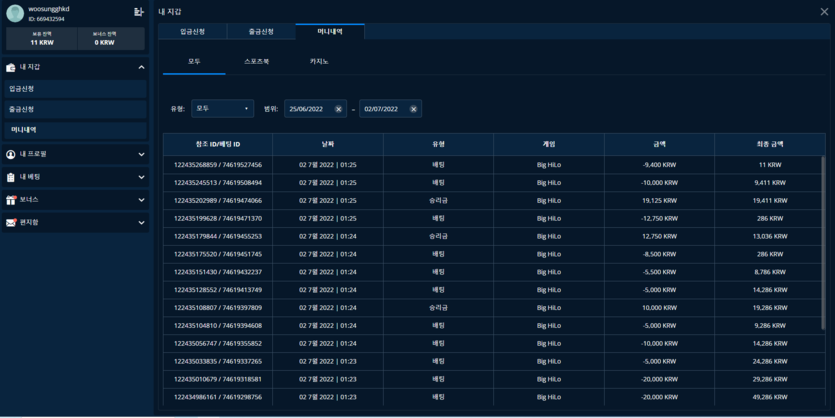
Task: Collapse the 내 지갑 sidebar section
Action: point(141,68)
